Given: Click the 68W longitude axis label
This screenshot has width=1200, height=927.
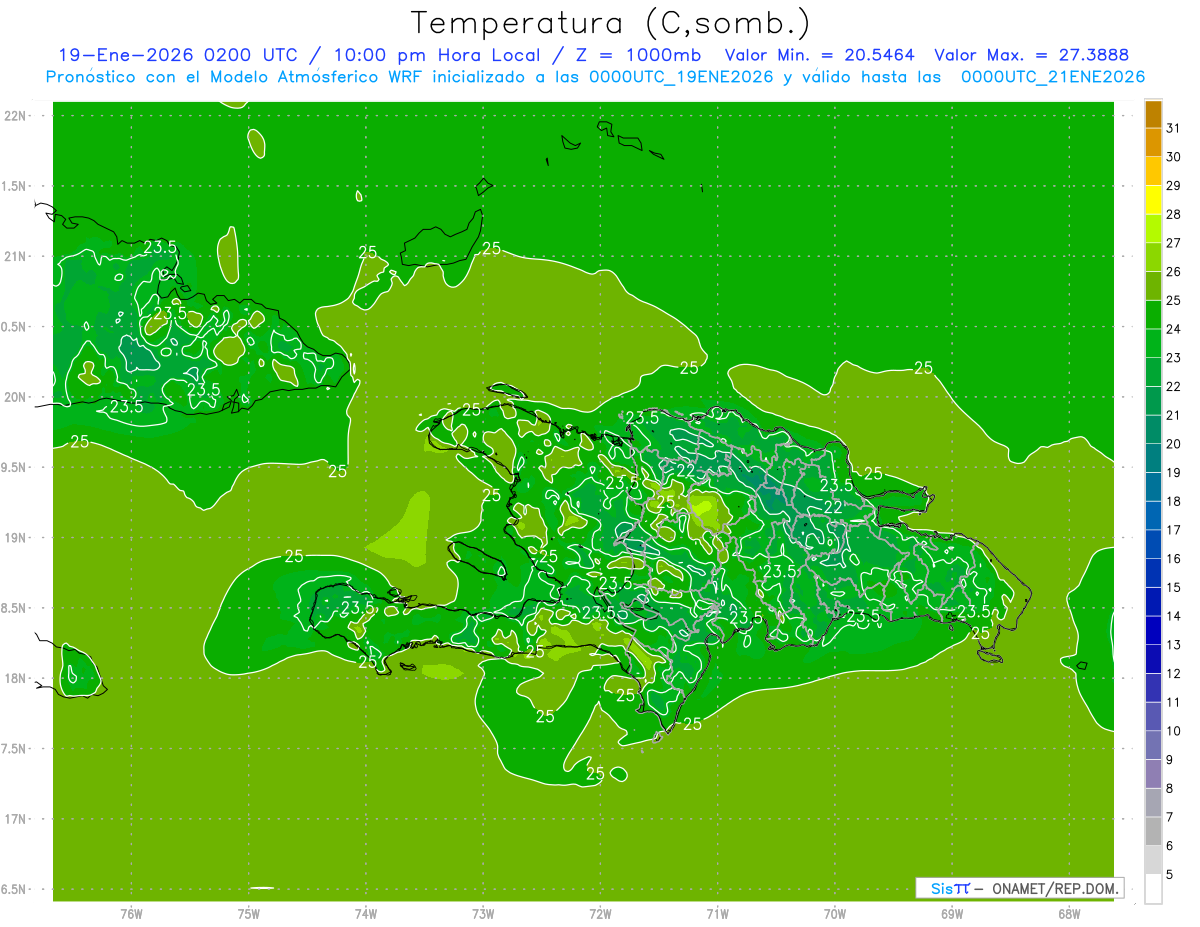Looking at the screenshot, I should point(1069,913).
